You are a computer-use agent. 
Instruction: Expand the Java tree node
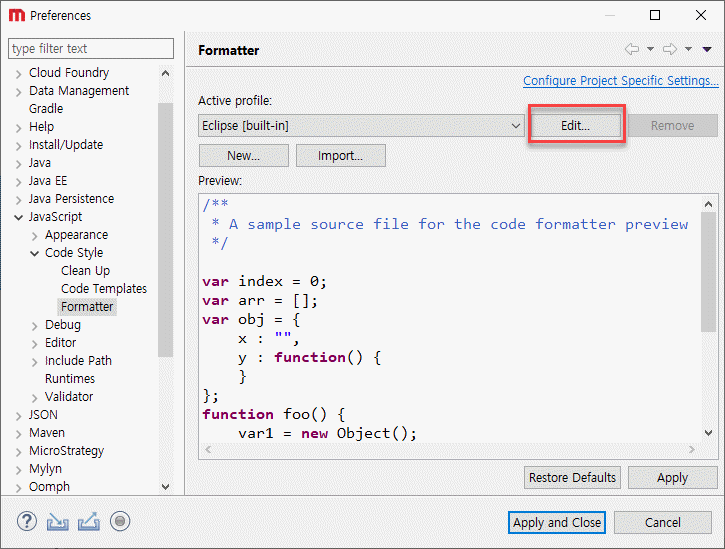point(18,164)
